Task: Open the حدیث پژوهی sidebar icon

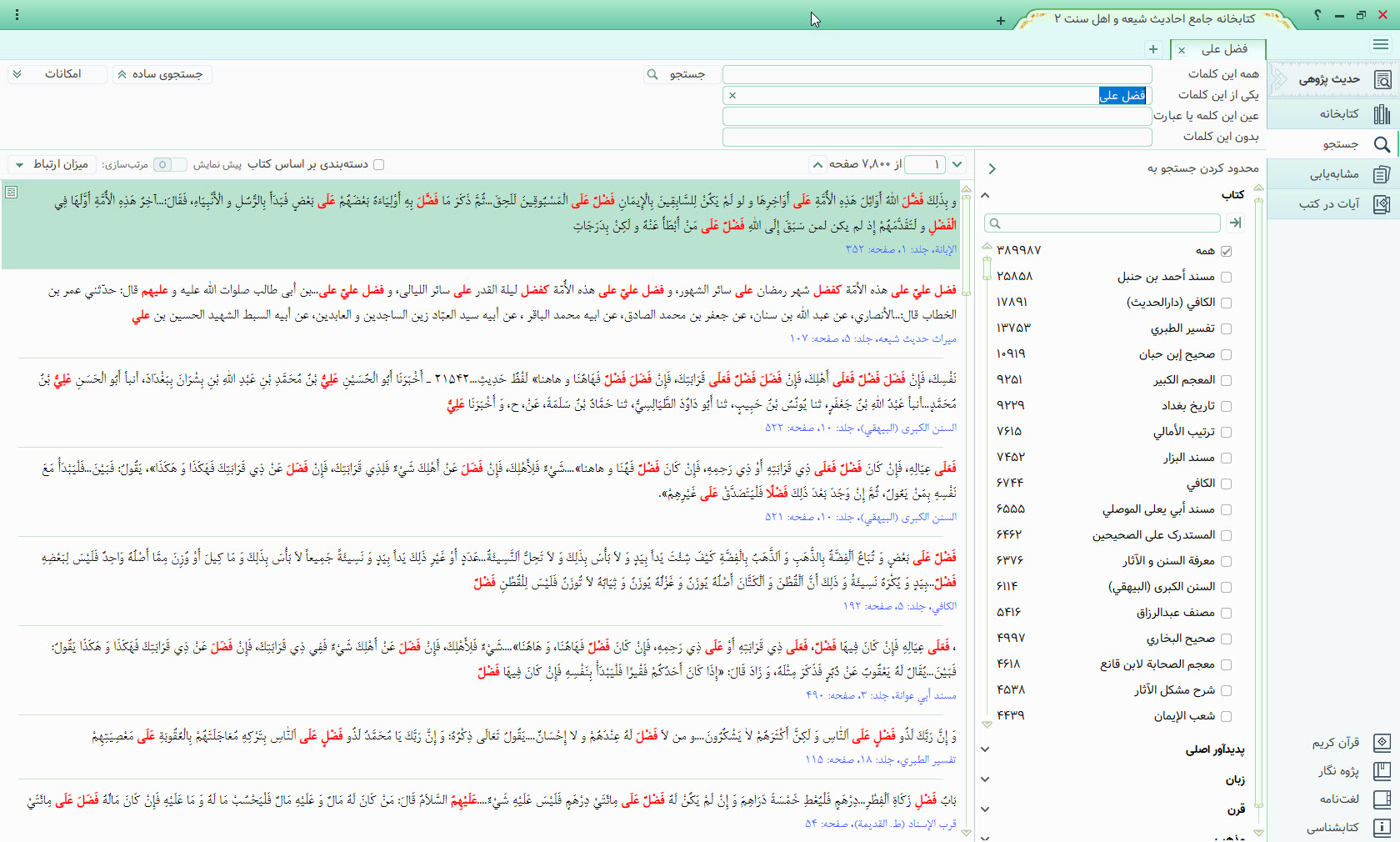Action: pyautogui.click(x=1382, y=80)
